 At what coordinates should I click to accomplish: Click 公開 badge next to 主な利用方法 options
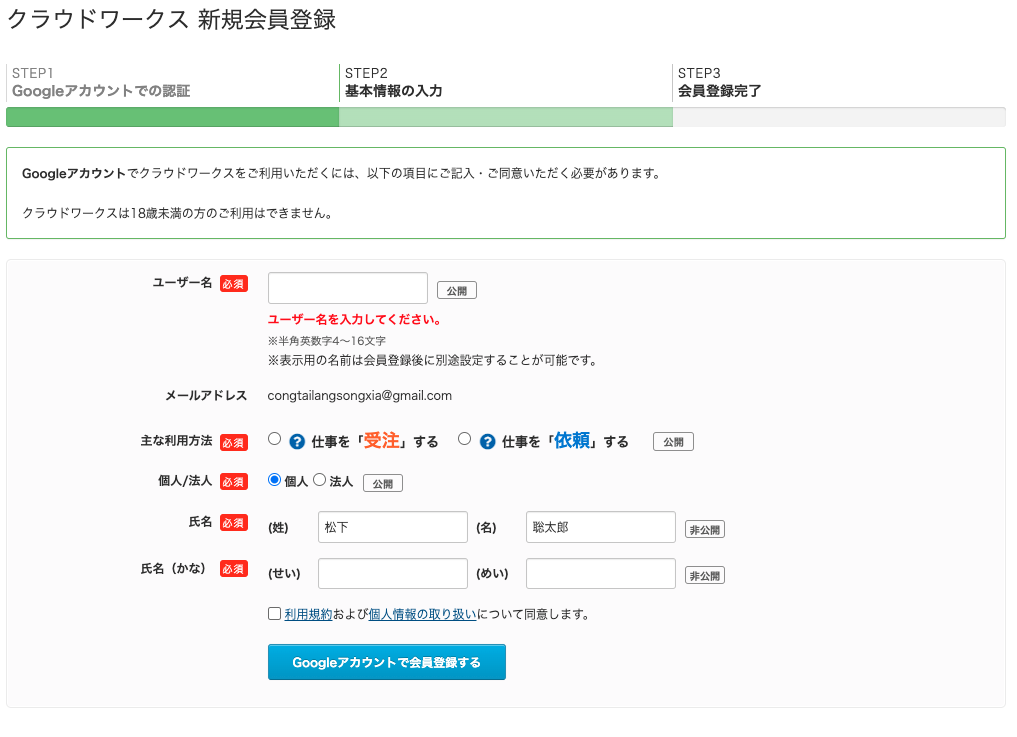point(673,442)
